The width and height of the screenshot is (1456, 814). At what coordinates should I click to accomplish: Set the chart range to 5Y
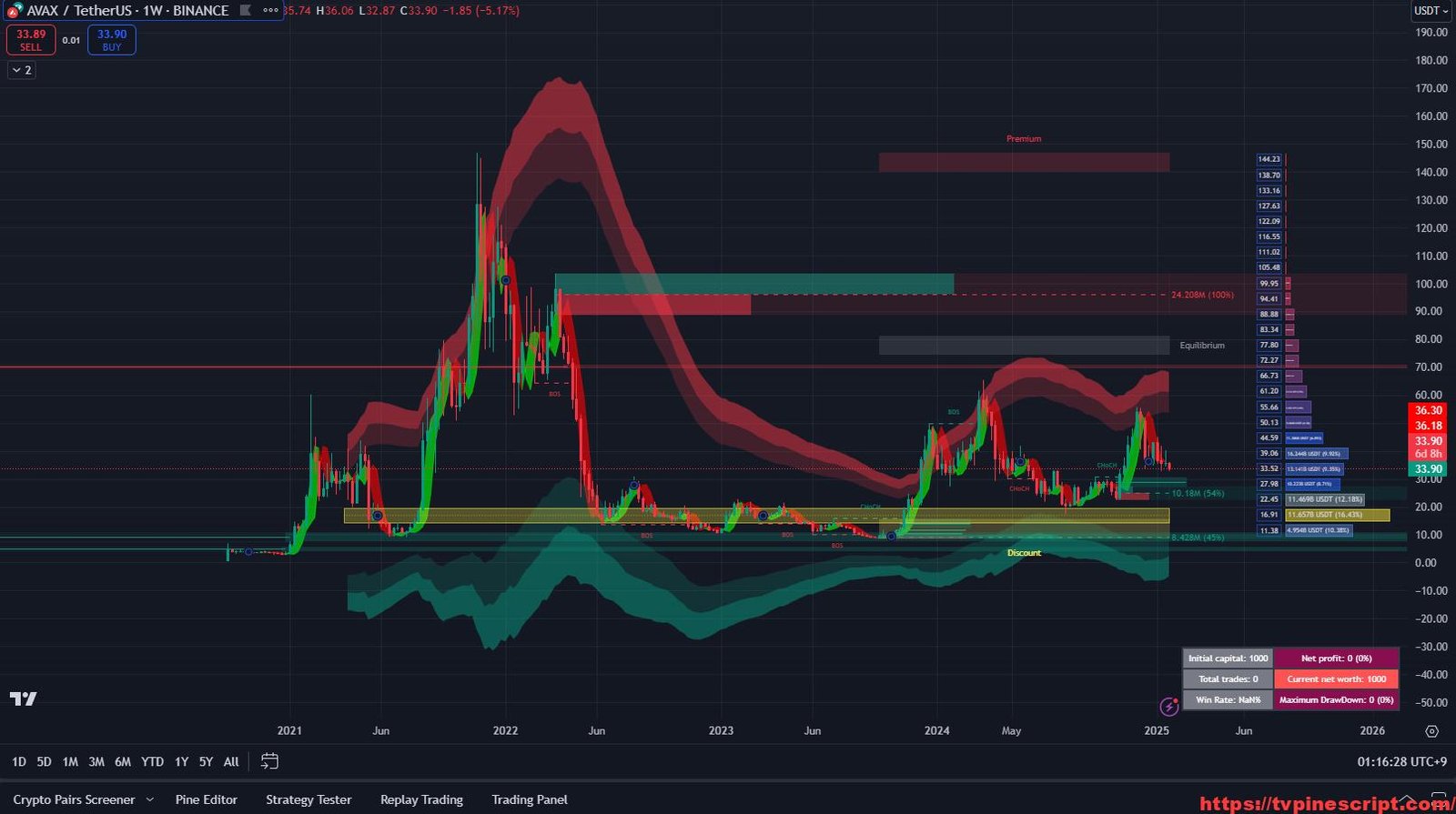click(x=206, y=762)
